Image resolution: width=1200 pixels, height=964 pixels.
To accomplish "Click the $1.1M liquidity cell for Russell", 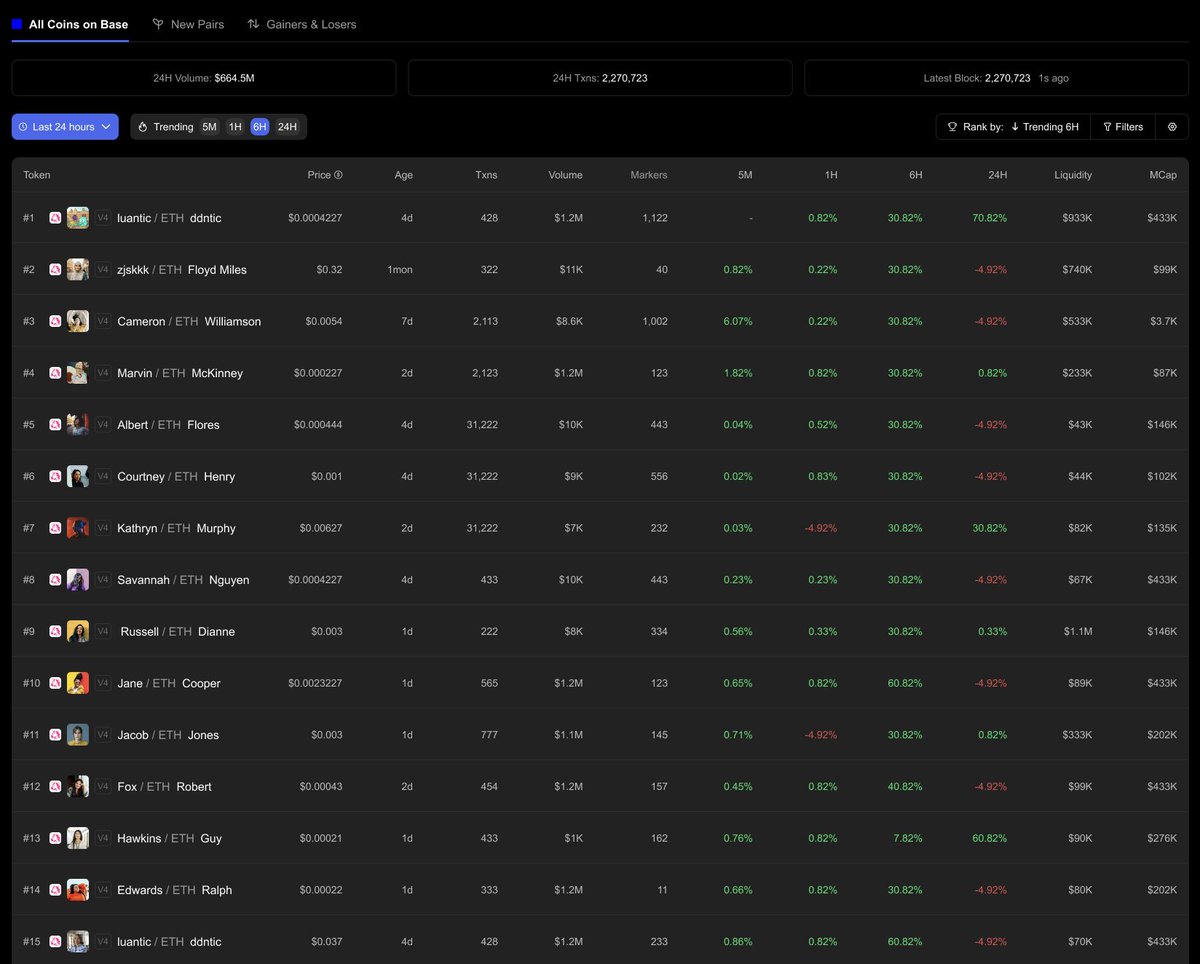I will click(1078, 632).
